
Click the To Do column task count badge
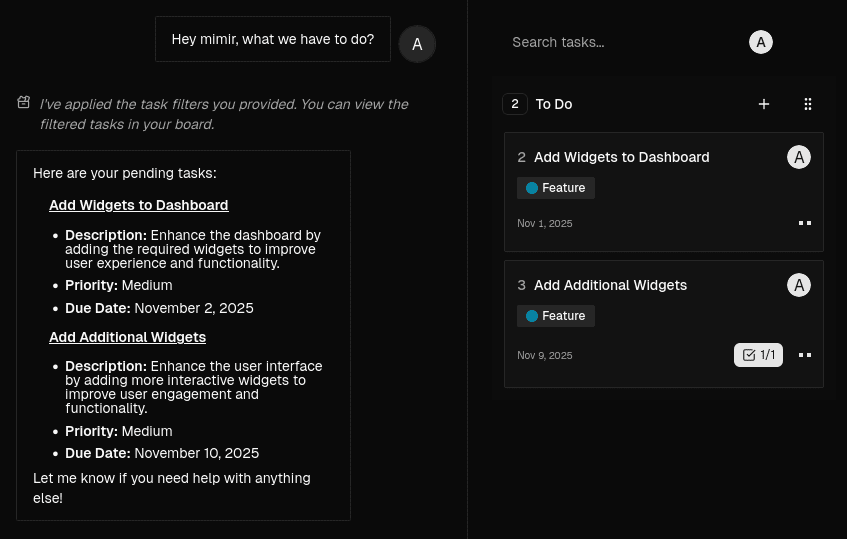pos(514,104)
